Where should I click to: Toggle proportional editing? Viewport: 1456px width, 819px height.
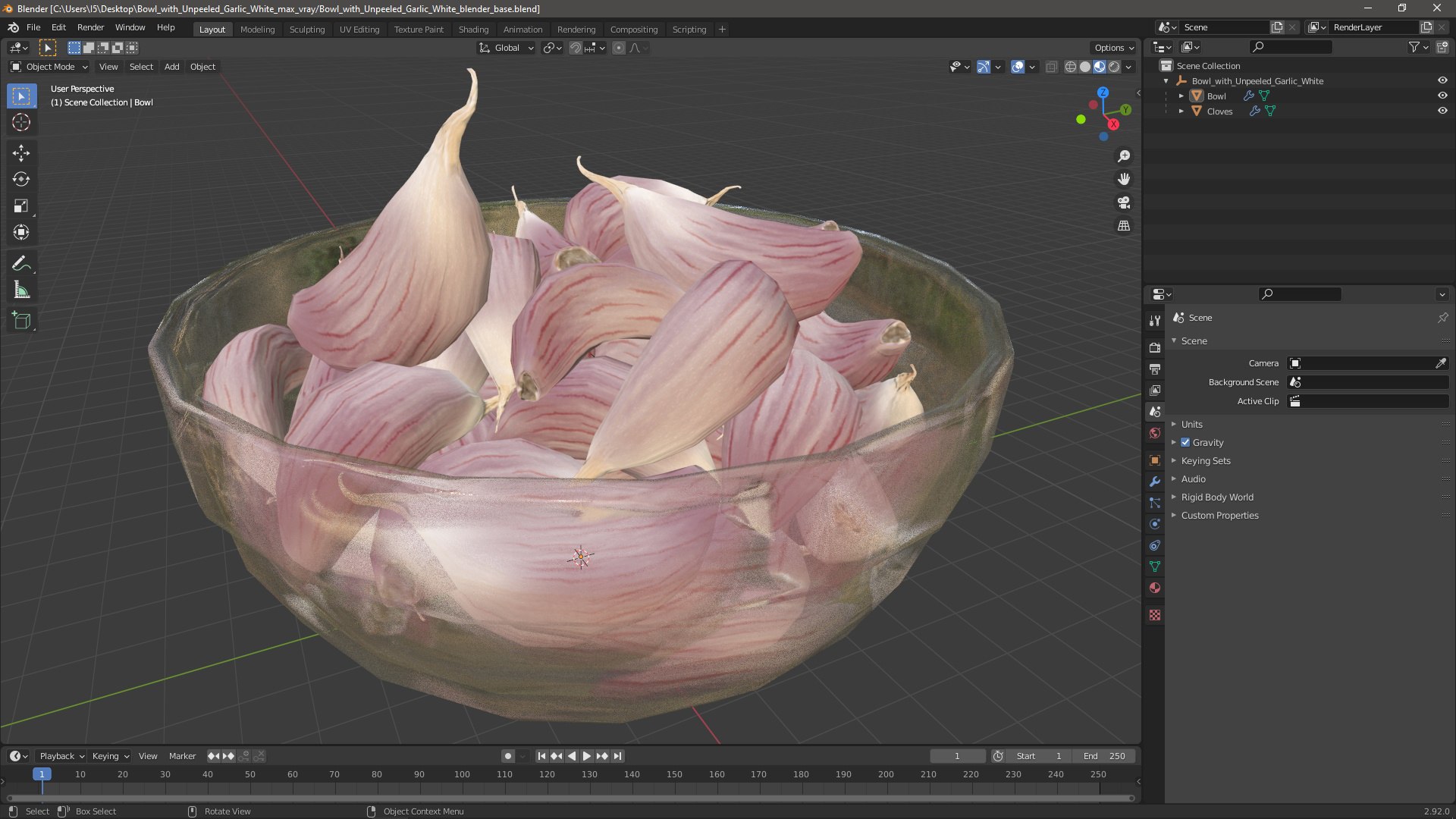click(619, 48)
